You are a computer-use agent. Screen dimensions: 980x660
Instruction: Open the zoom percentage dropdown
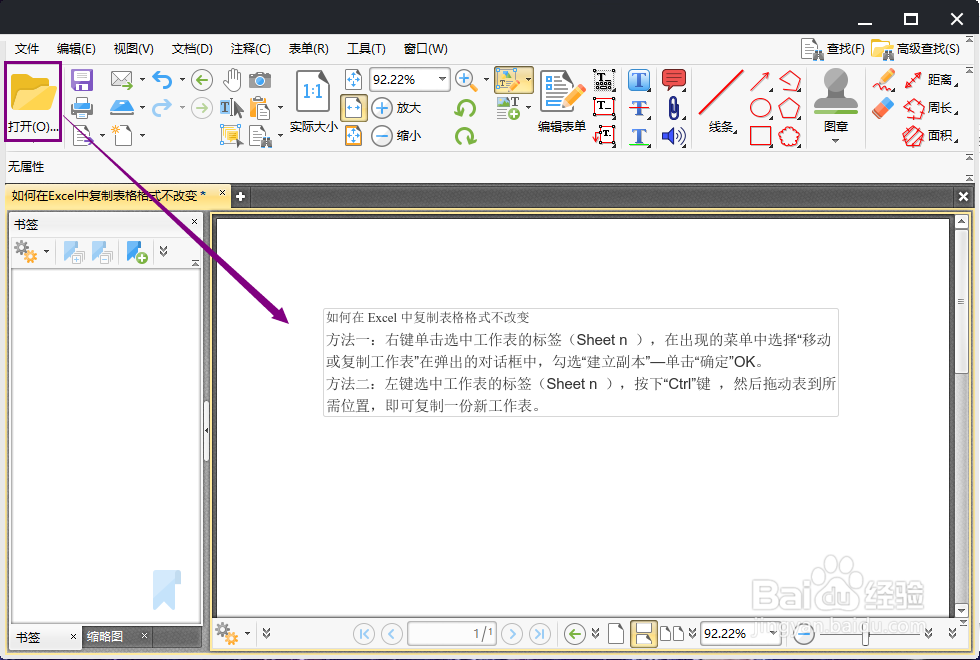coord(440,78)
